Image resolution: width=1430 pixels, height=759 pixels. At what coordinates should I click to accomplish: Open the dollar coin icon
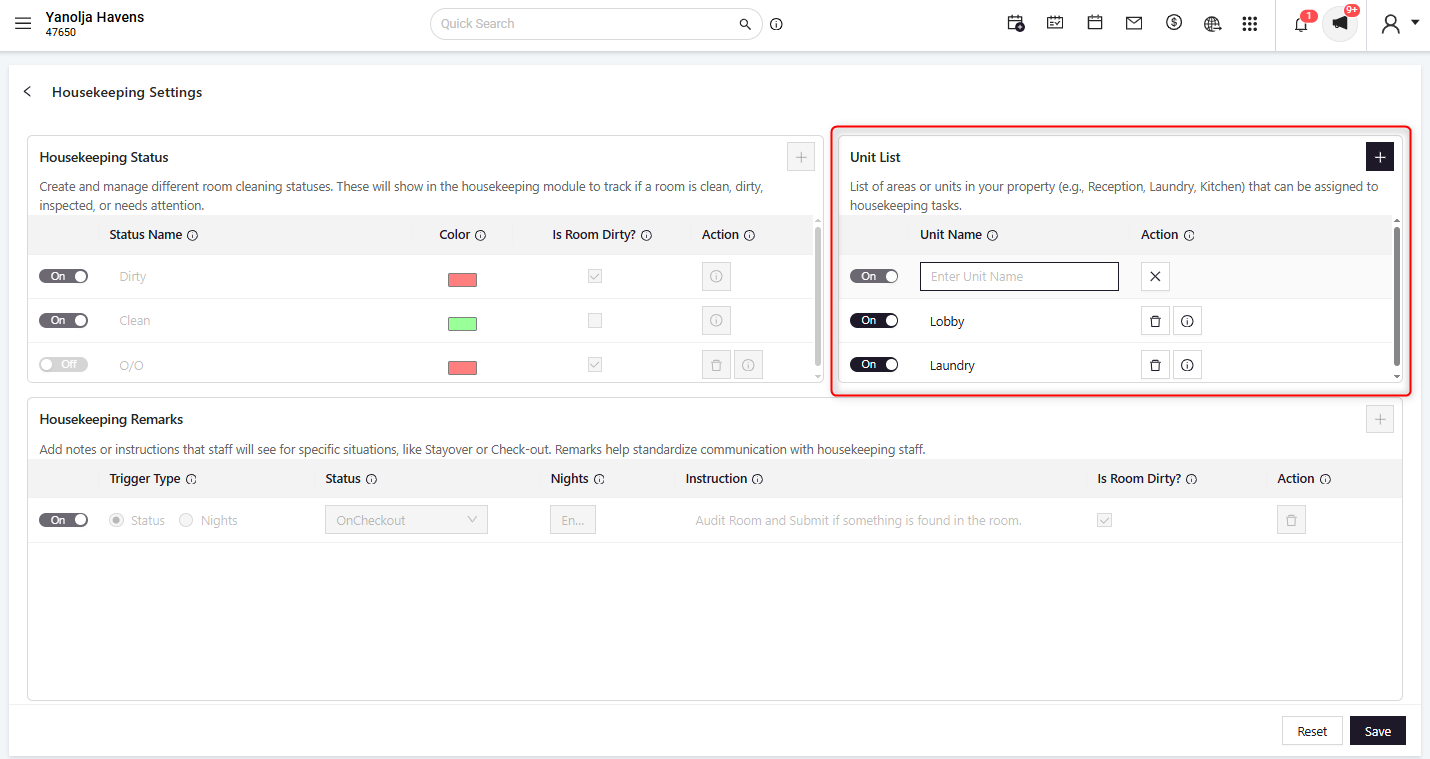point(1174,23)
